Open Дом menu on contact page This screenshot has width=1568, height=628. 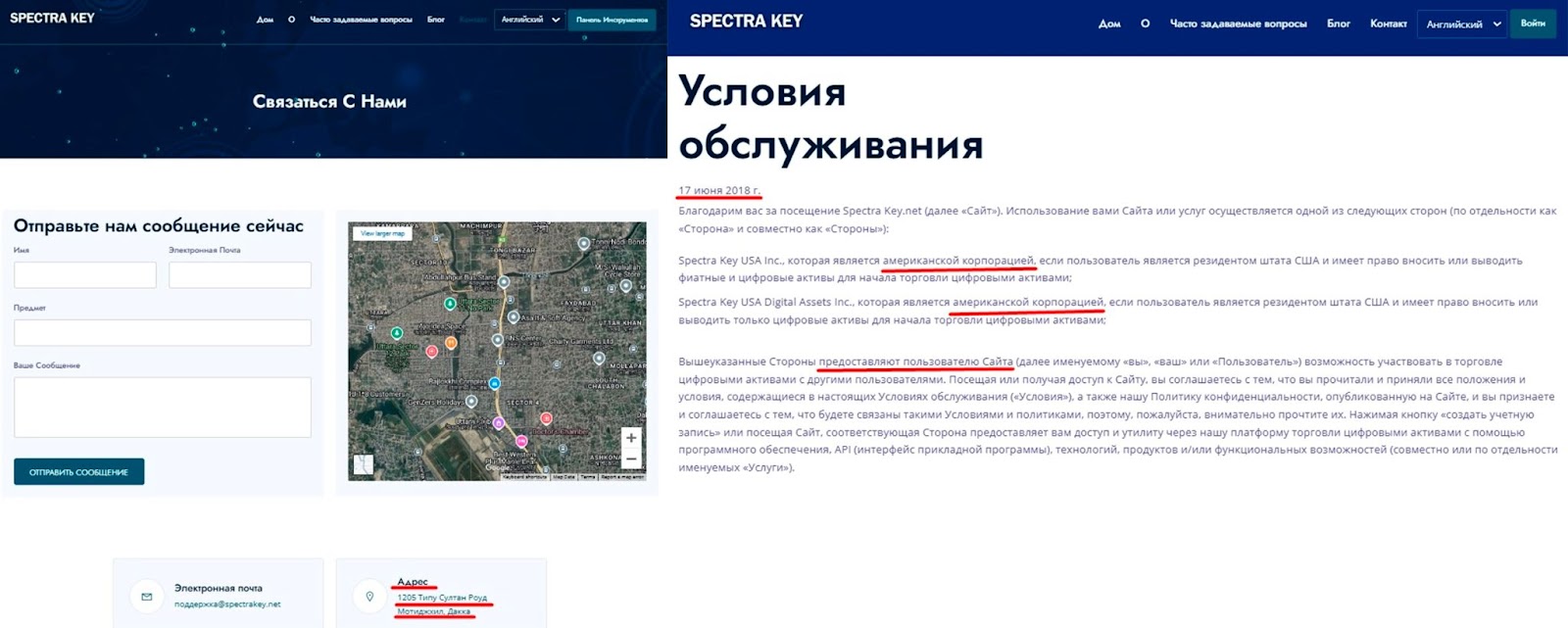(x=265, y=20)
